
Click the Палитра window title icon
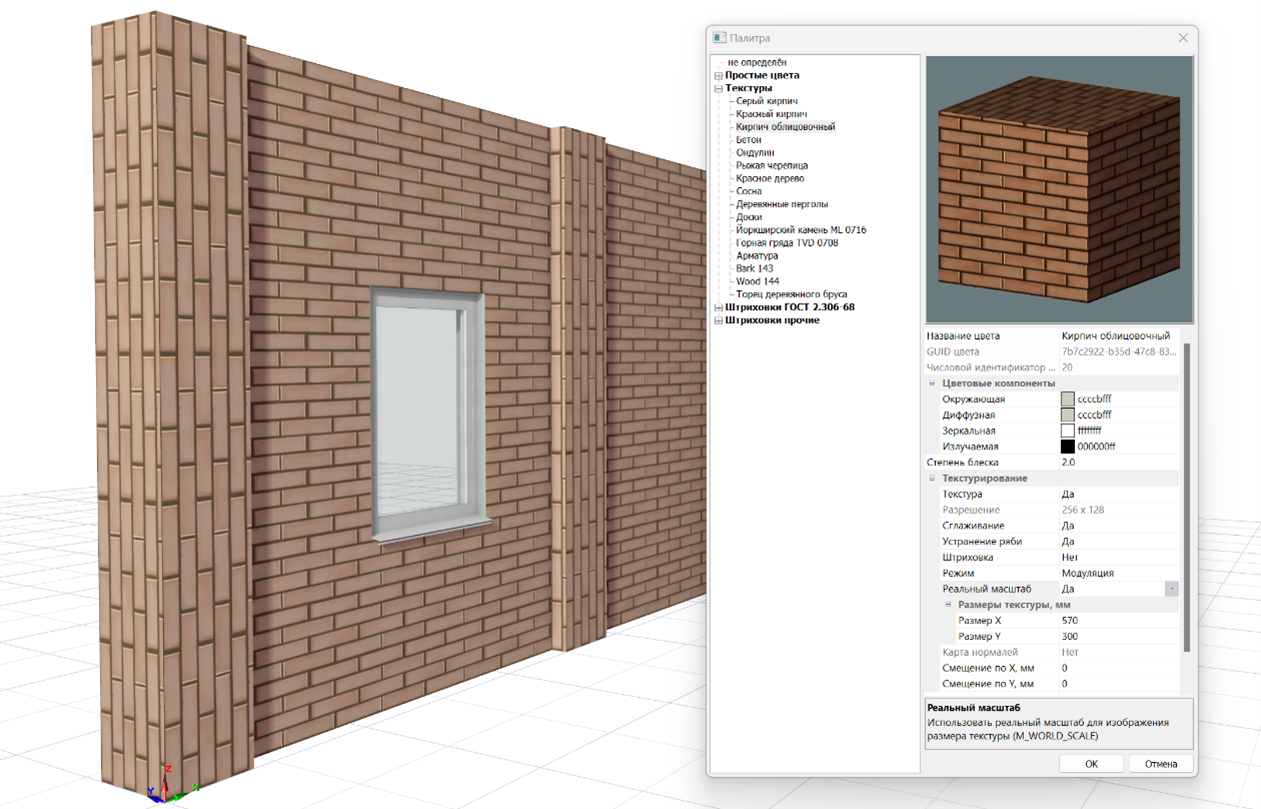(719, 38)
